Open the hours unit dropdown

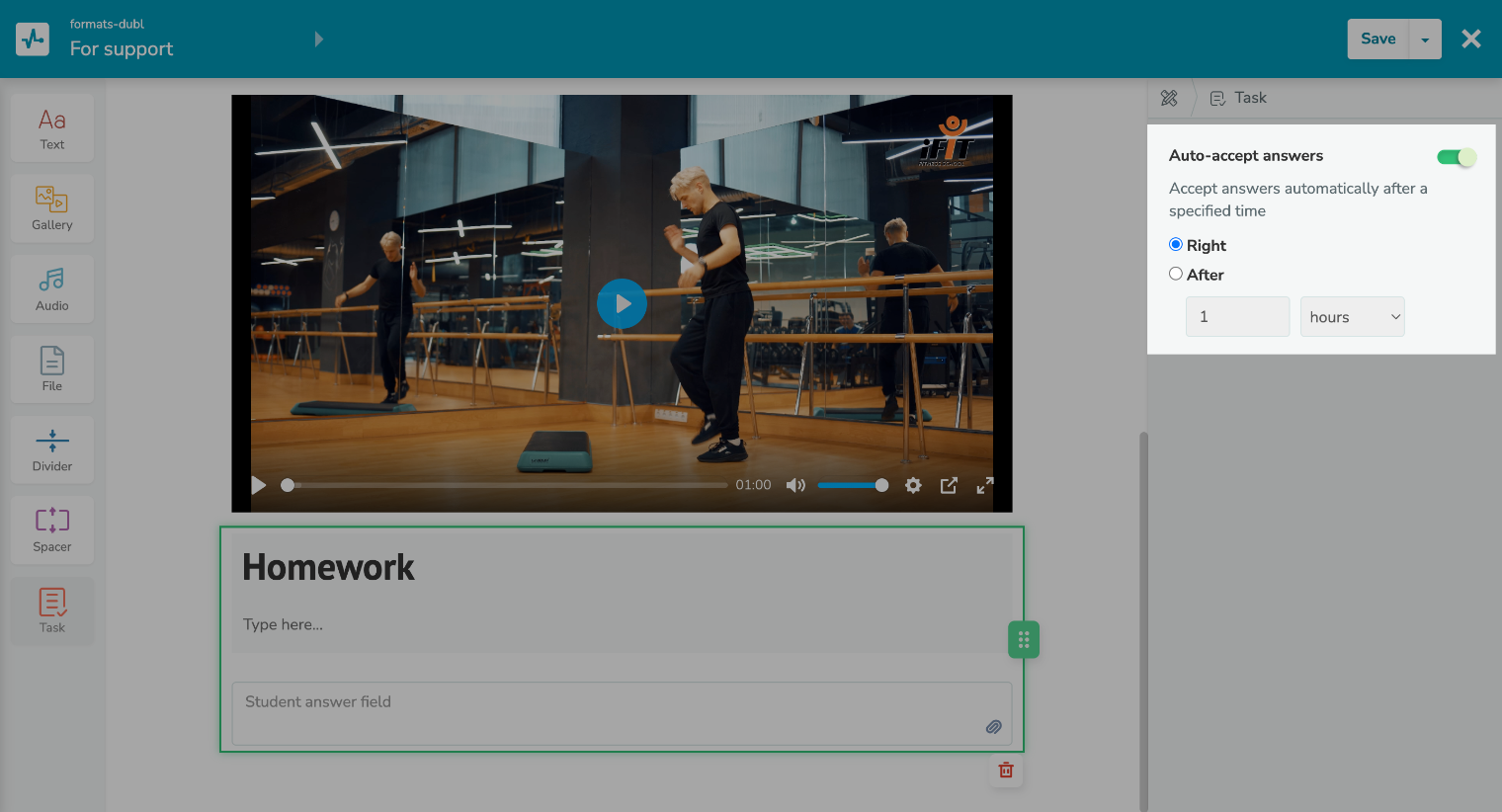tap(1352, 317)
